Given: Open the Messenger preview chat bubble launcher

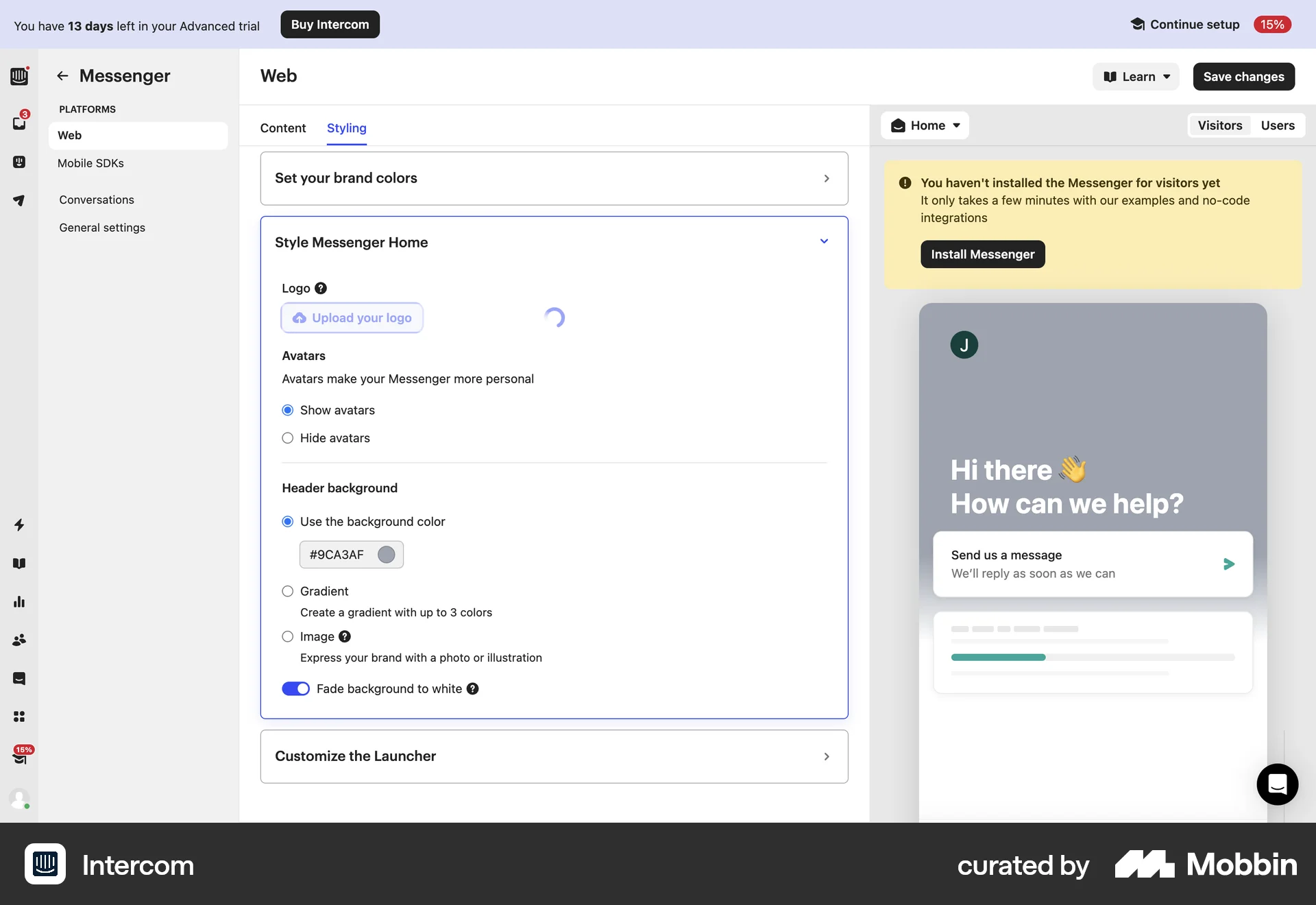Looking at the screenshot, I should coord(1276,784).
